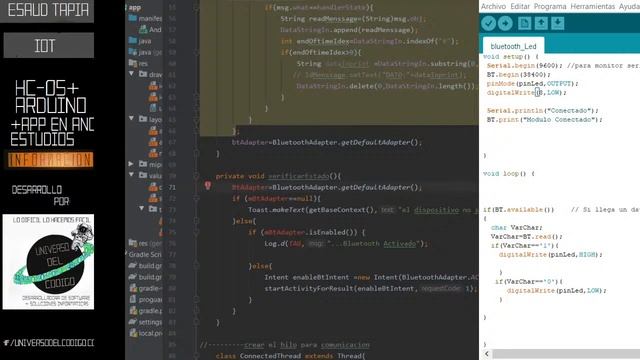Screen dimensions: 640x360
Task: Click the 'Toast.makeText(getBaseContext()' code line
Action: (x=362, y=210)
